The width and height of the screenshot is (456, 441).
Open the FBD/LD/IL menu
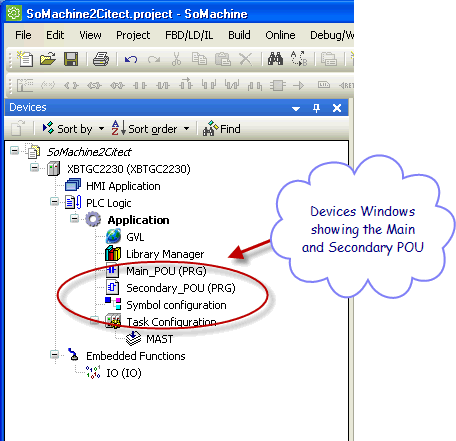click(189, 35)
